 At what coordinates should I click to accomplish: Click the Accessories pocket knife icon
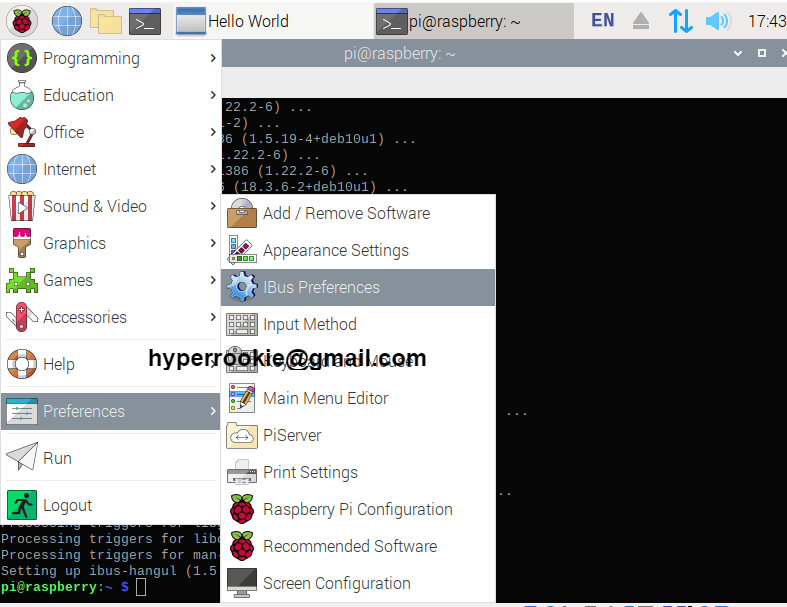click(22, 317)
